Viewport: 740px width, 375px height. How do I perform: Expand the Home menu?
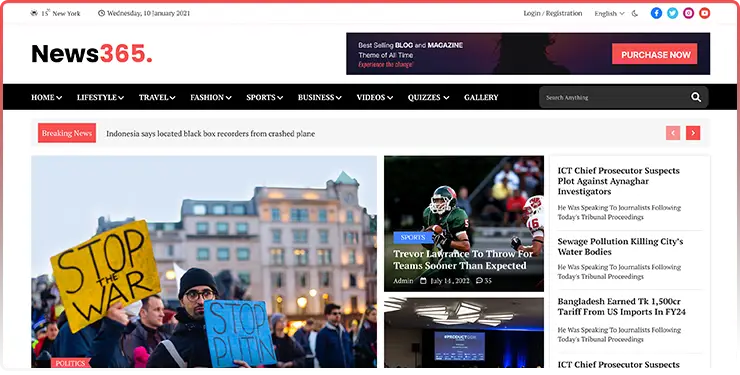tap(46, 97)
